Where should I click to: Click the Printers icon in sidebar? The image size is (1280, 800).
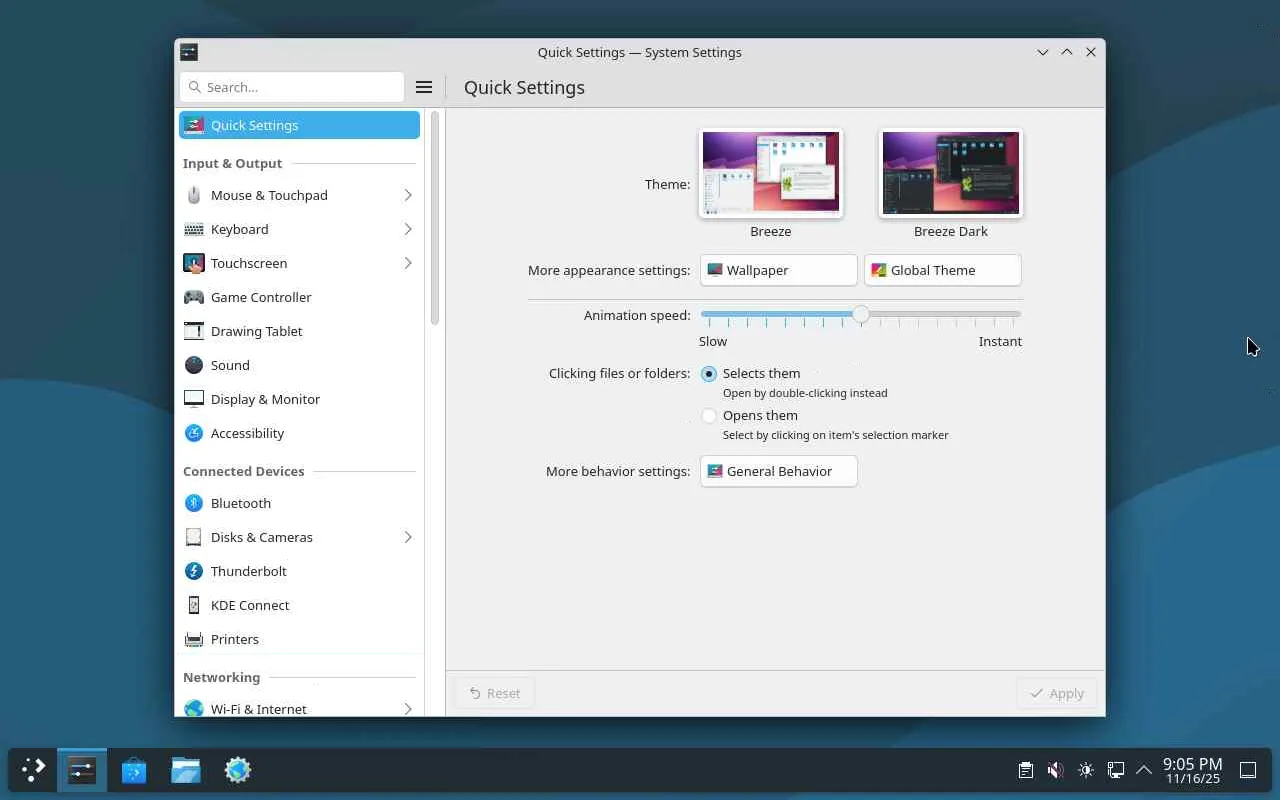194,639
